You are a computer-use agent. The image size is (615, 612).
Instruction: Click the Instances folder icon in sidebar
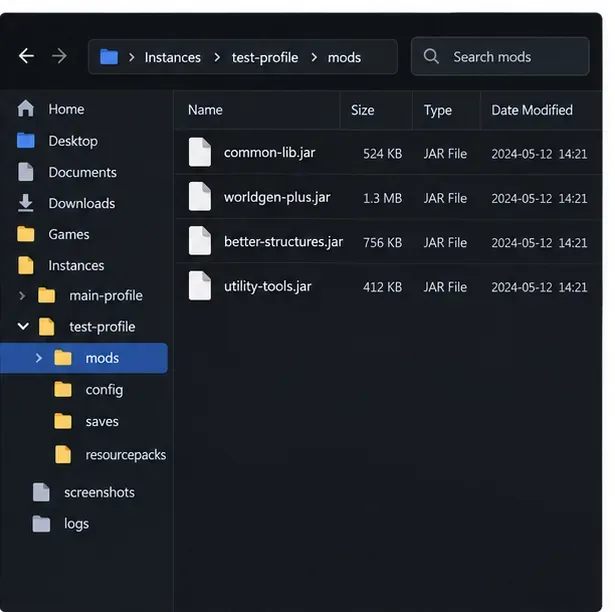[25, 265]
